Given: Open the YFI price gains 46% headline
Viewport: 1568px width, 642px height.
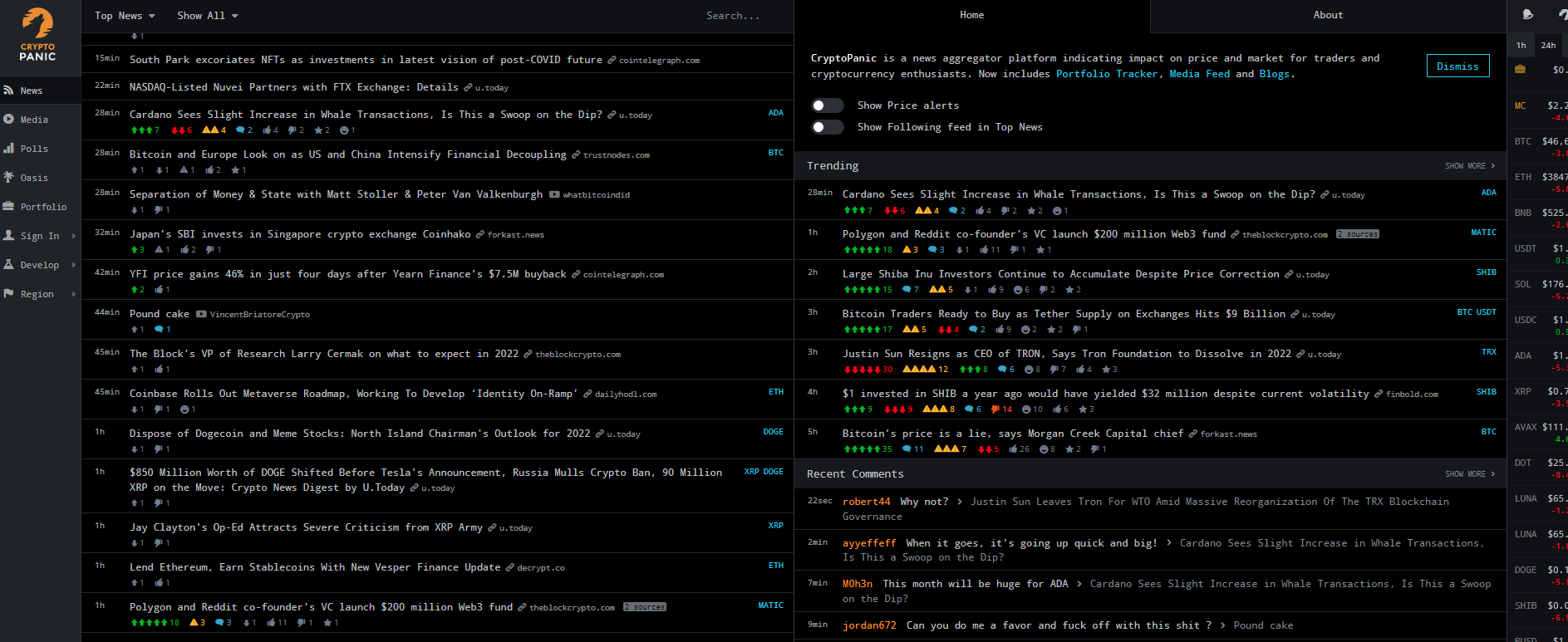Looking at the screenshot, I should [347, 274].
